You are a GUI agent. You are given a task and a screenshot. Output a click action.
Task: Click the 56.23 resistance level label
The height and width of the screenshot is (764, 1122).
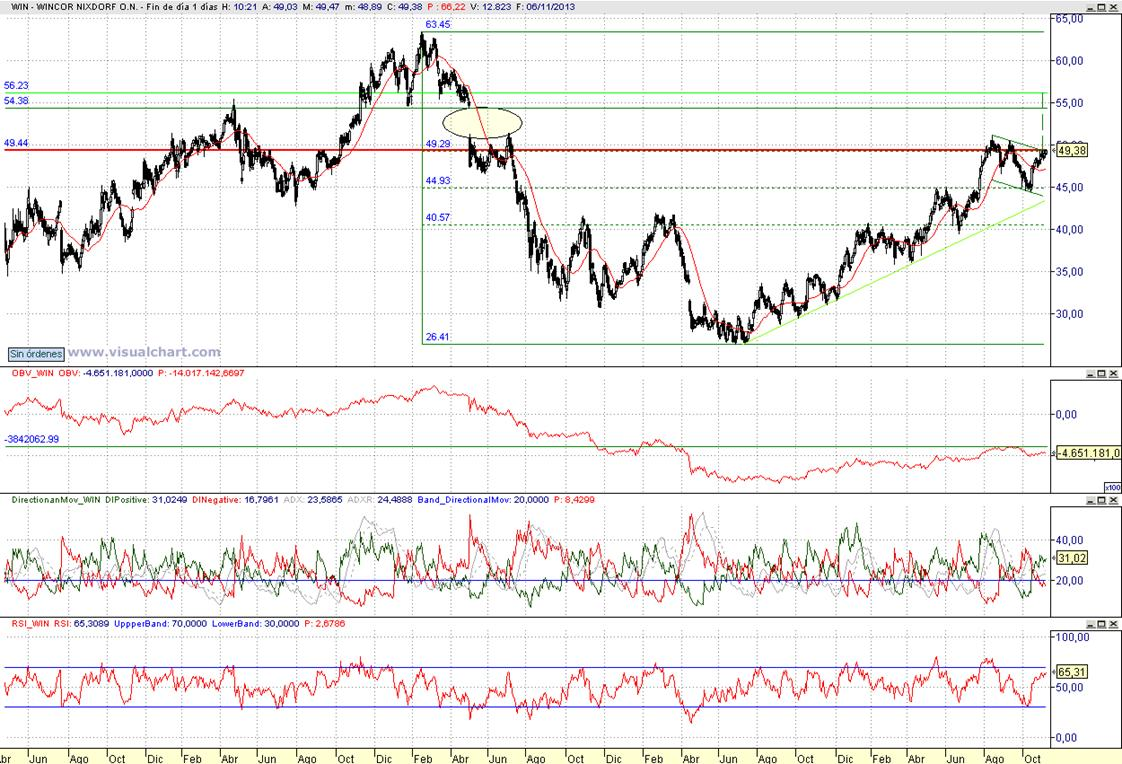click(x=16, y=85)
